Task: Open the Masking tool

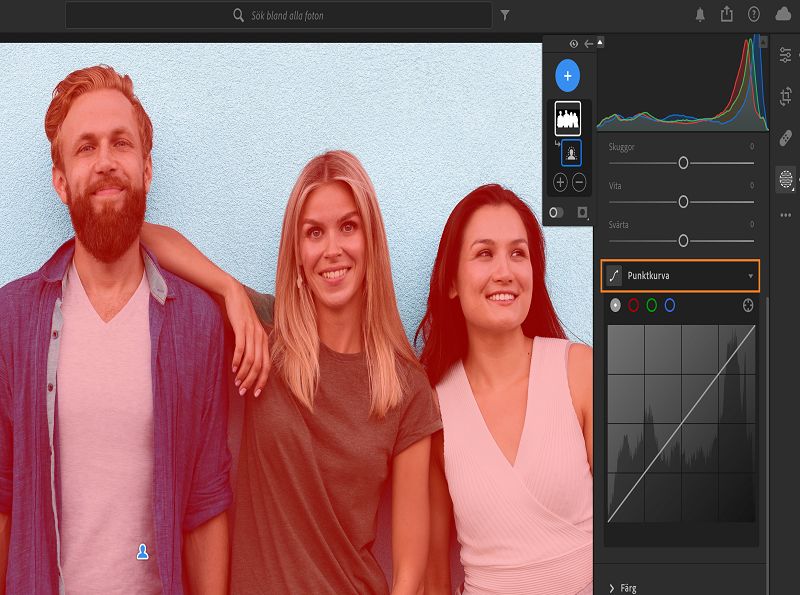Action: [786, 180]
